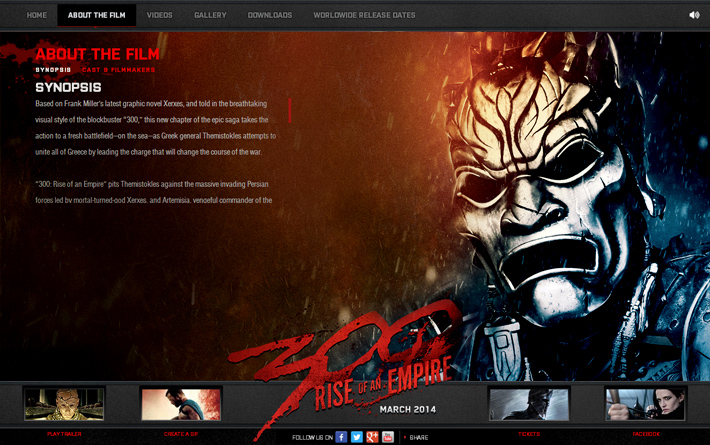Click the 'MARCH 2014' release text
Image resolution: width=710 pixels, height=445 pixels.
pyautogui.click(x=408, y=409)
